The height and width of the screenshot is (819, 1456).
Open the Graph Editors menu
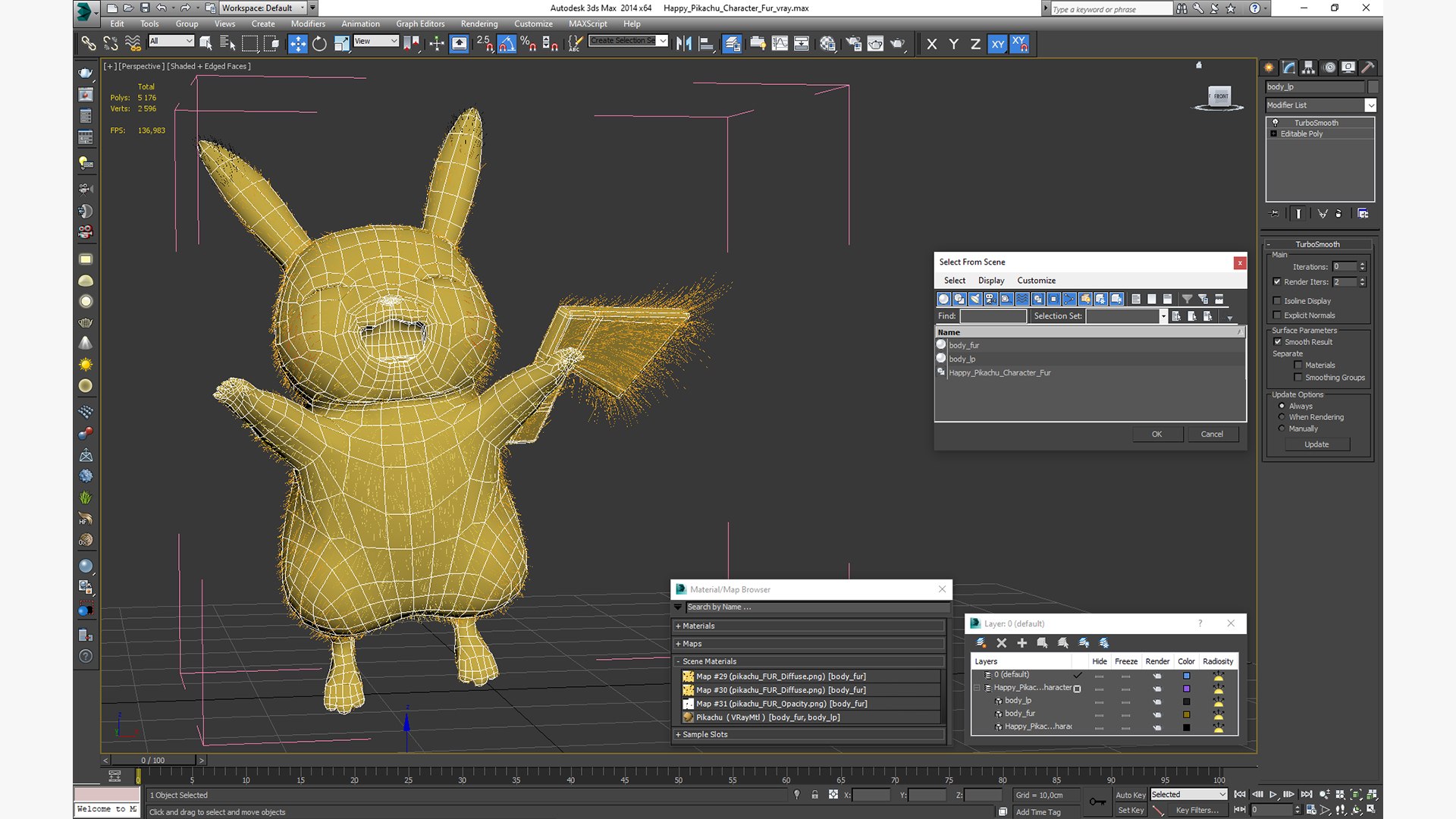point(420,24)
